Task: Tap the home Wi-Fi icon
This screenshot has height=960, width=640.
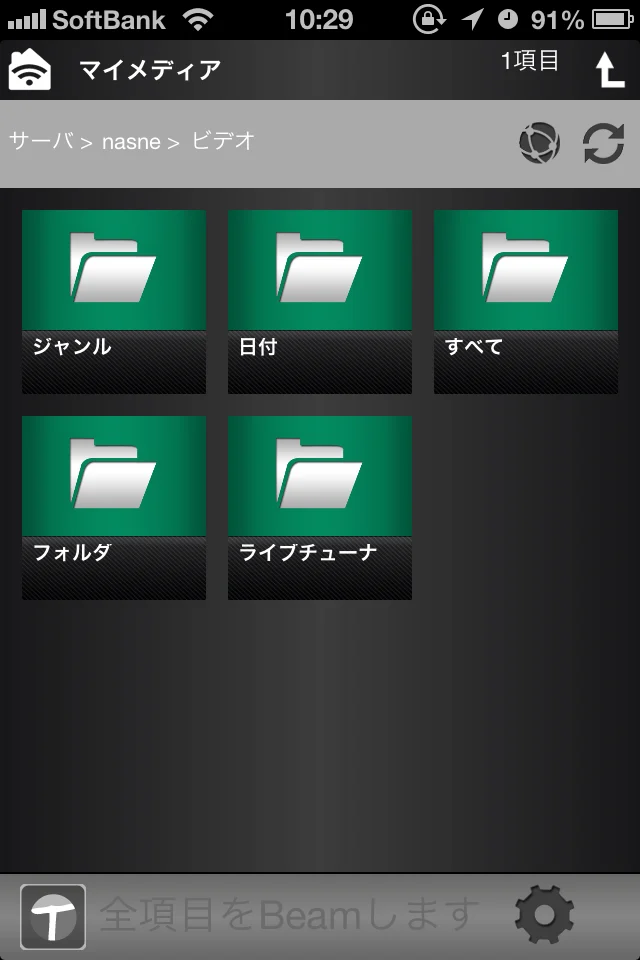Action: pyautogui.click(x=29, y=69)
